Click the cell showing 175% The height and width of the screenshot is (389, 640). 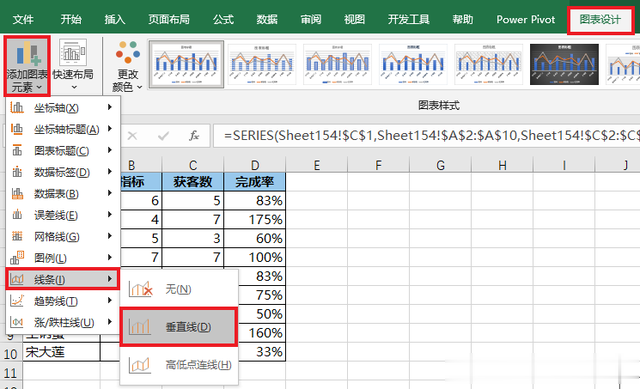click(x=255, y=220)
